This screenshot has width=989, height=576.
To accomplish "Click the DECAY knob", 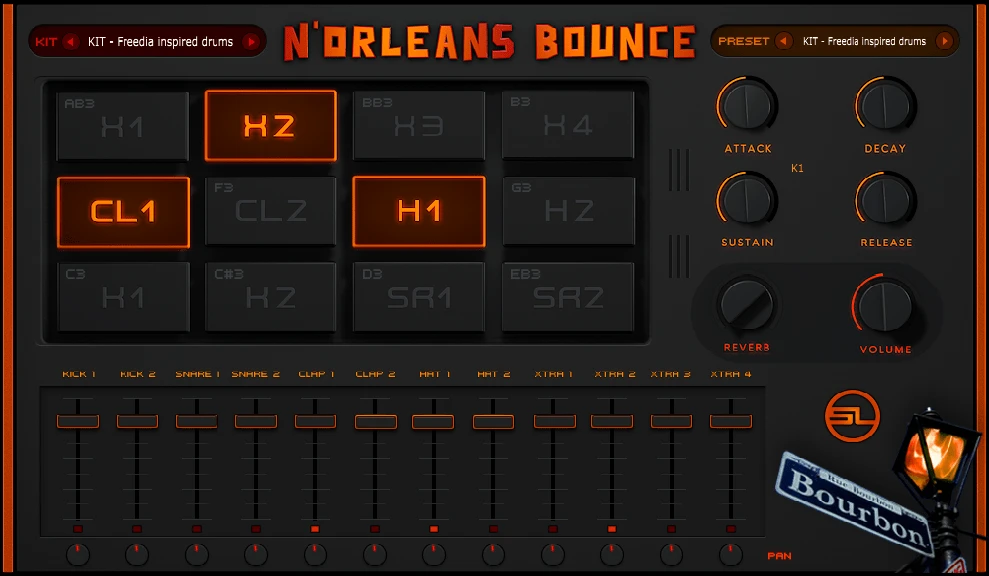I will 885,106.
